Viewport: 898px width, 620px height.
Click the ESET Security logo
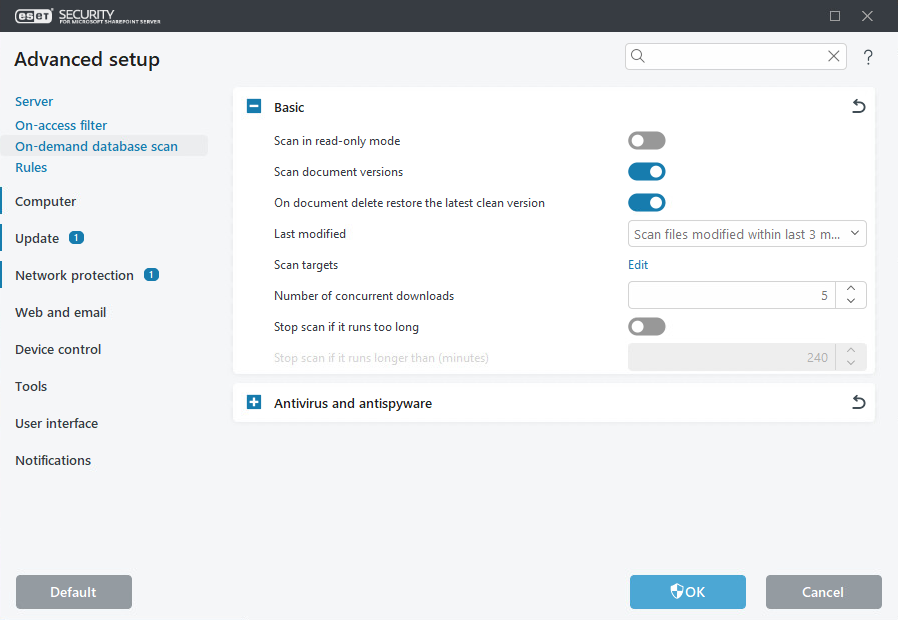pyautogui.click(x=35, y=15)
